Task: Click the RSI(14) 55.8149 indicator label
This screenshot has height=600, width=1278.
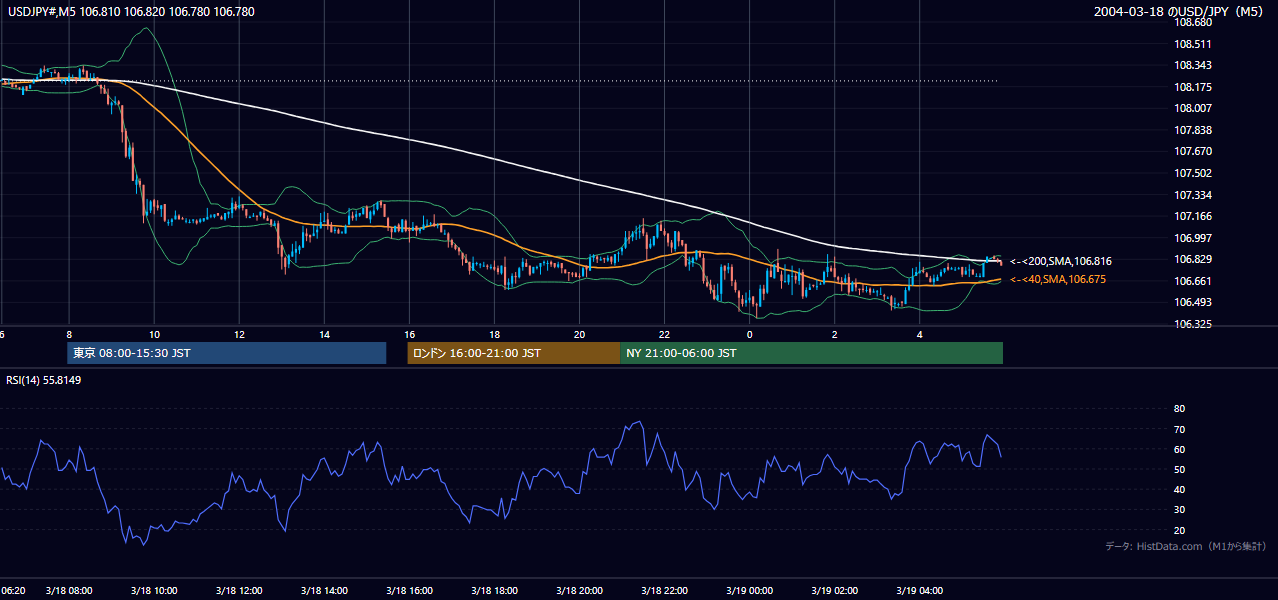Action: (43, 380)
